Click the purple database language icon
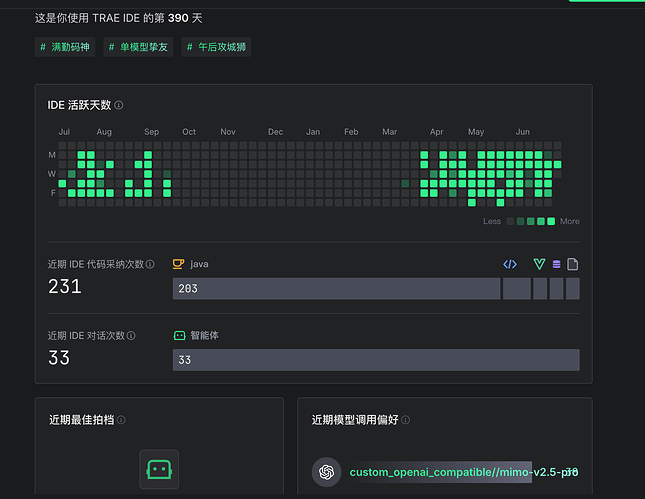645x499 pixels. point(556,264)
